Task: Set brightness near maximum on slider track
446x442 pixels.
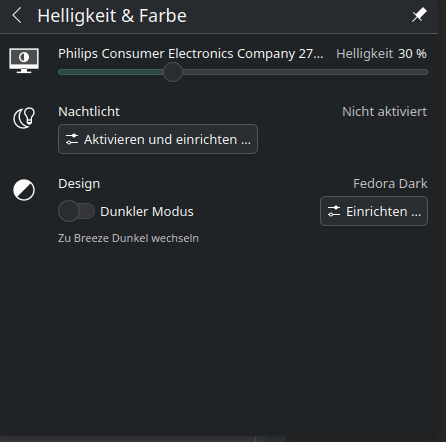Action: 418,72
